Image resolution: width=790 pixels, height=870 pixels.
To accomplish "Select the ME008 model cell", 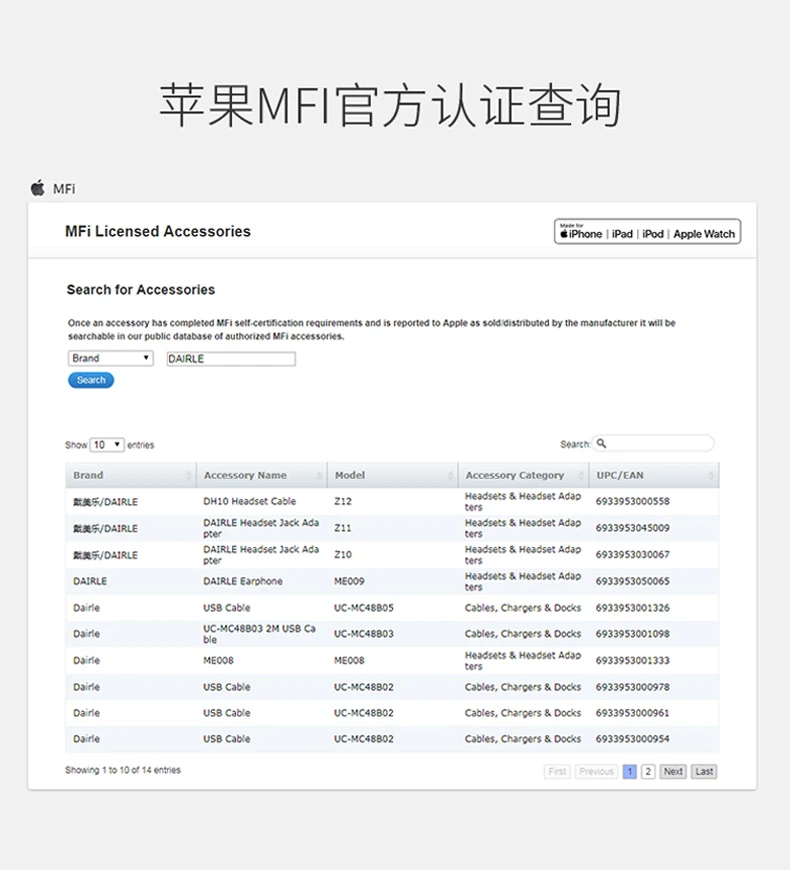I will [349, 660].
